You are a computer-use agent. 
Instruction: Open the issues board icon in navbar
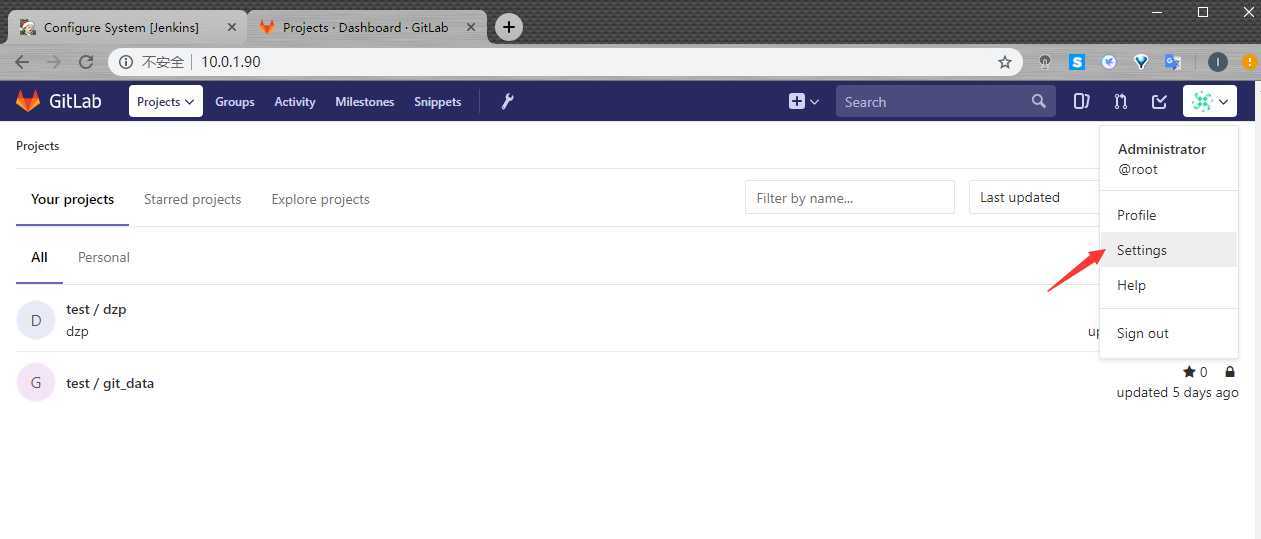(x=1081, y=101)
